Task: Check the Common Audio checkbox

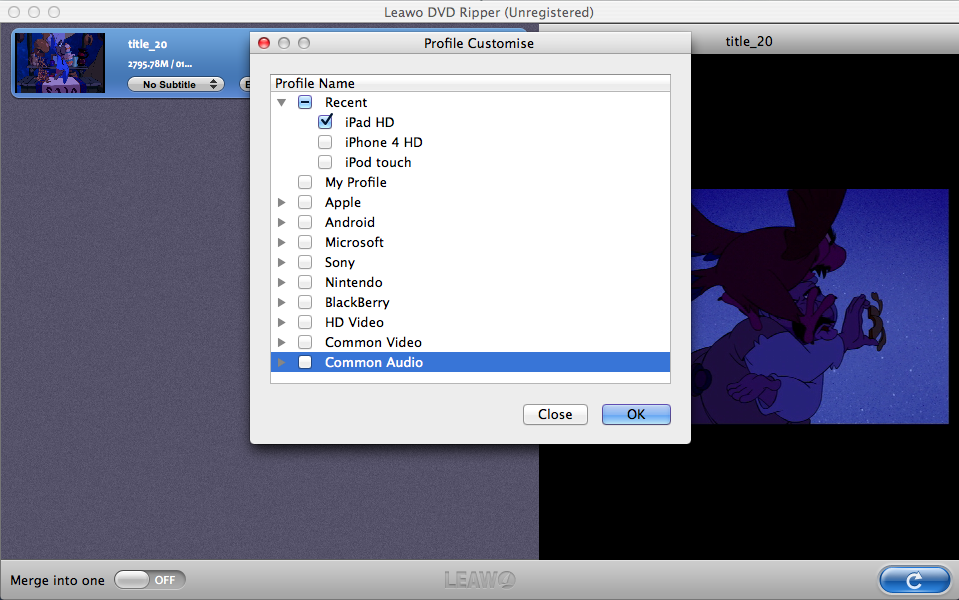Action: pyautogui.click(x=305, y=362)
